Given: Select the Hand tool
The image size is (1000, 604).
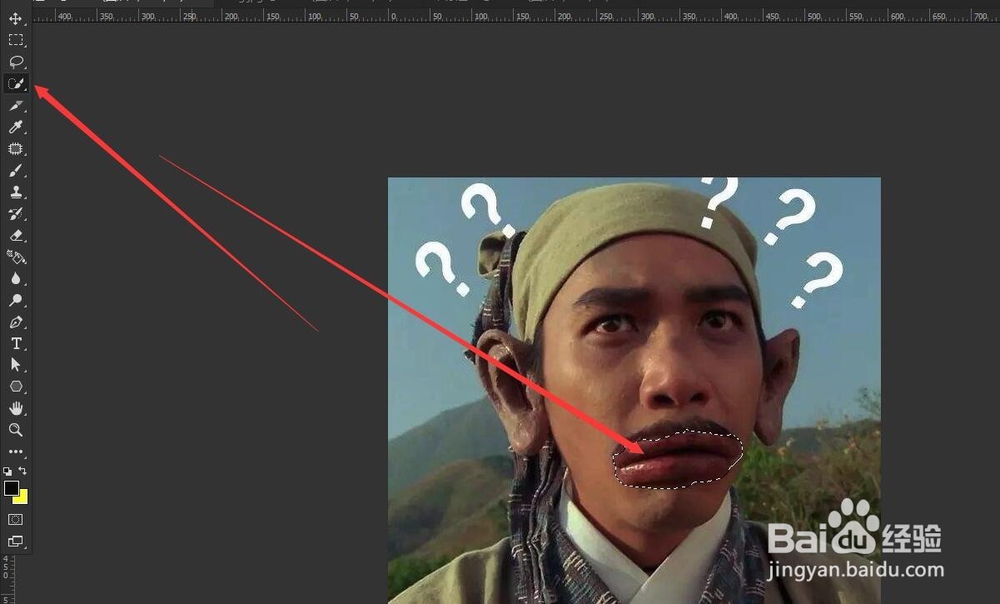Looking at the screenshot, I should (x=15, y=408).
